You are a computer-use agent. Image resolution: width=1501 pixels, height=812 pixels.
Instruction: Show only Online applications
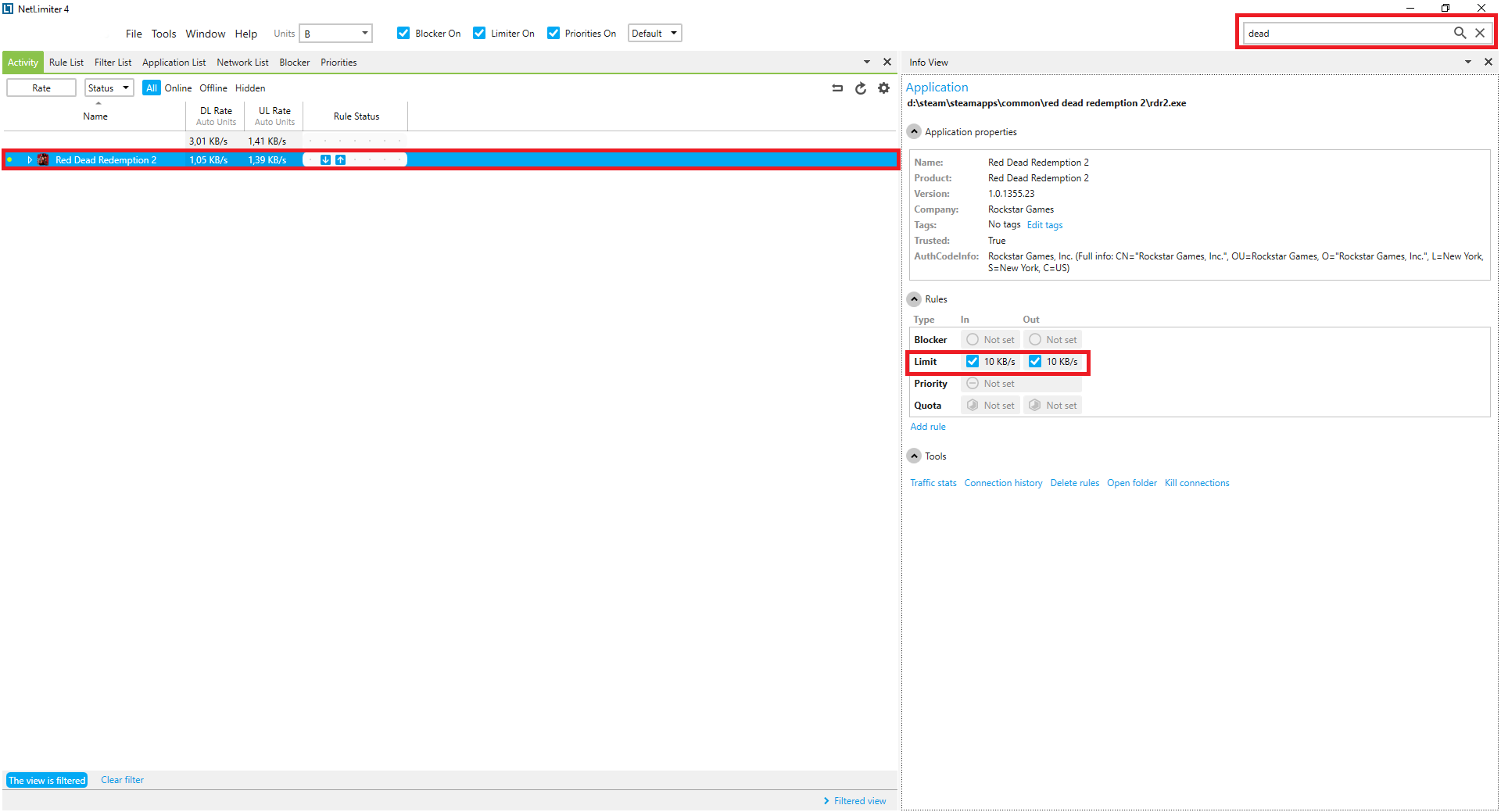pyautogui.click(x=178, y=88)
